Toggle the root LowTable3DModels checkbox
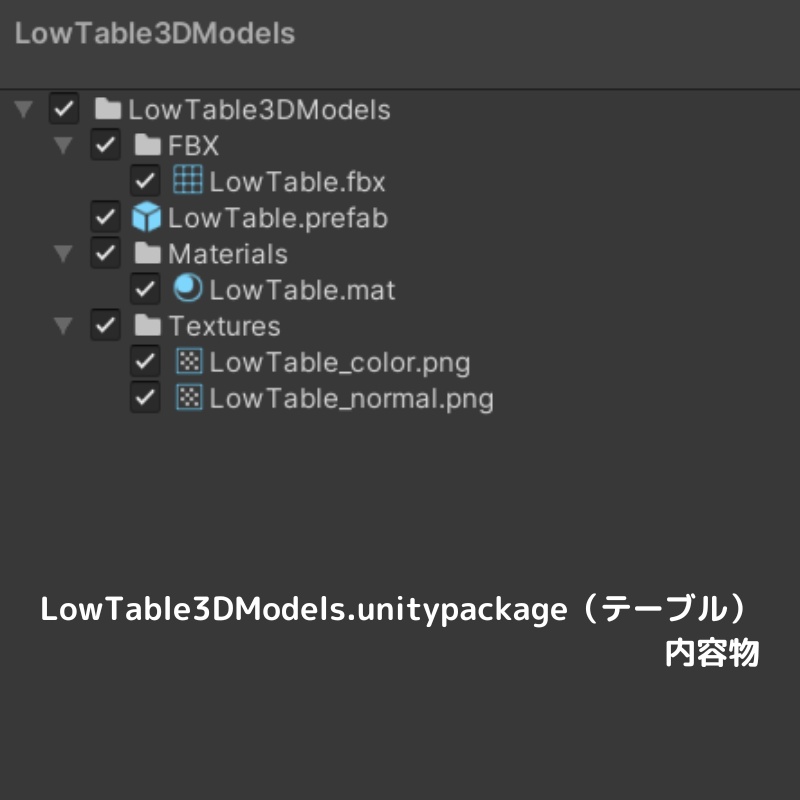This screenshot has height=800, width=800. coord(64,109)
